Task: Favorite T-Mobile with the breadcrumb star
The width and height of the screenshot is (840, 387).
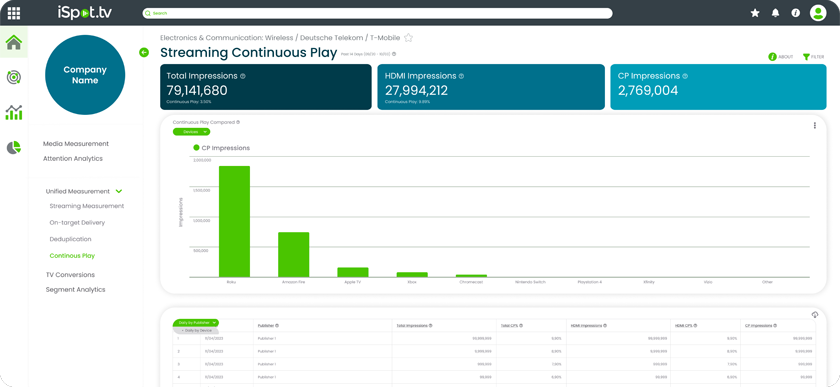Action: point(408,38)
